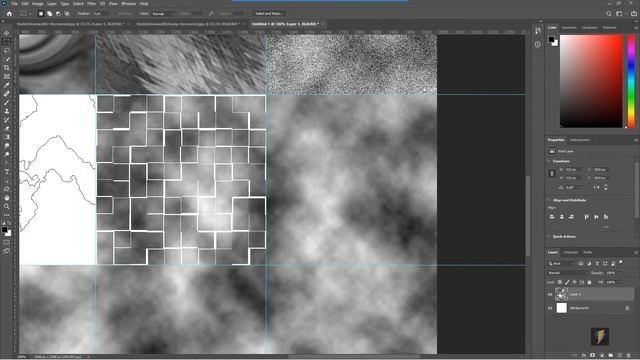This screenshot has height=360, width=640.
Task: Switch to the Adjustments tab
Action: pos(580,140)
